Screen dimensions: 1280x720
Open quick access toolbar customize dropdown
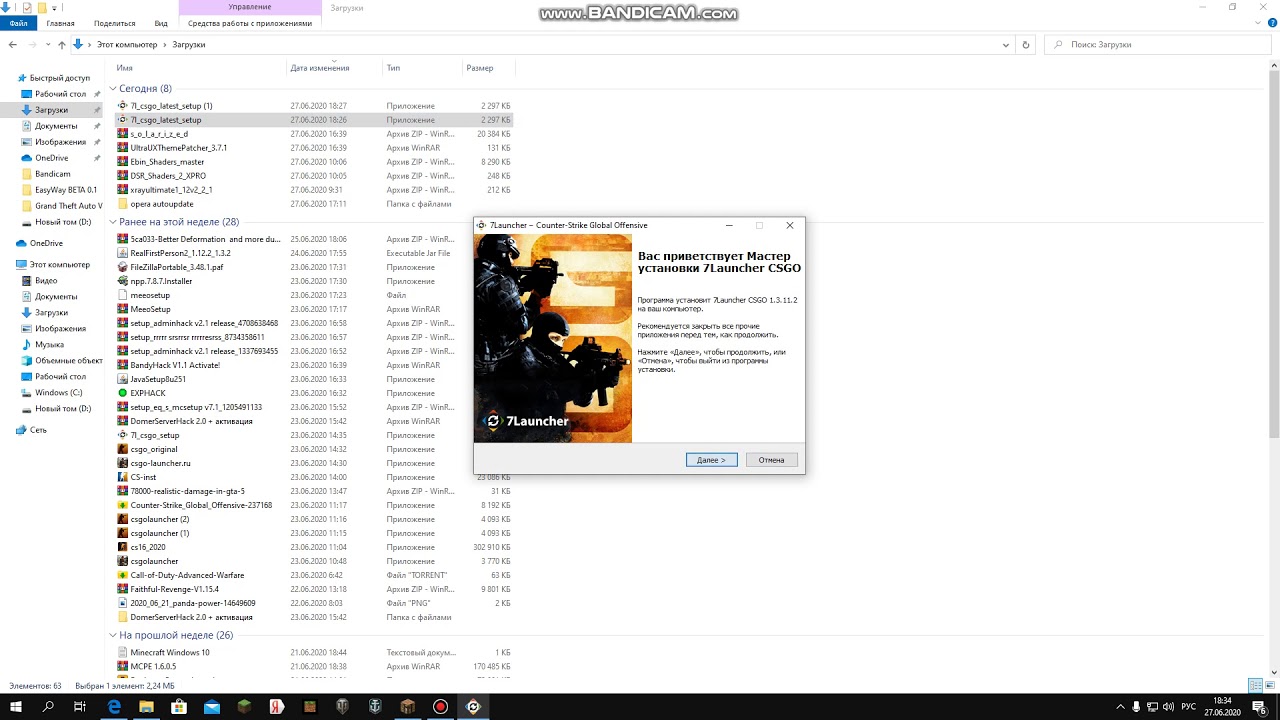click(56, 8)
